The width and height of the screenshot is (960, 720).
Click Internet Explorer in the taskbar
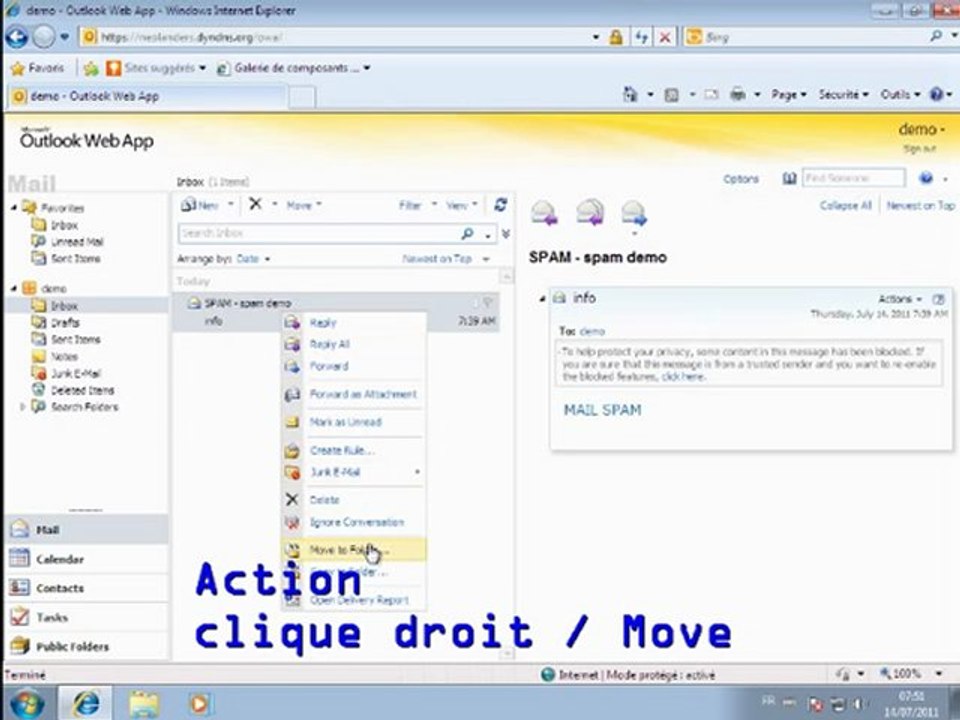click(86, 703)
